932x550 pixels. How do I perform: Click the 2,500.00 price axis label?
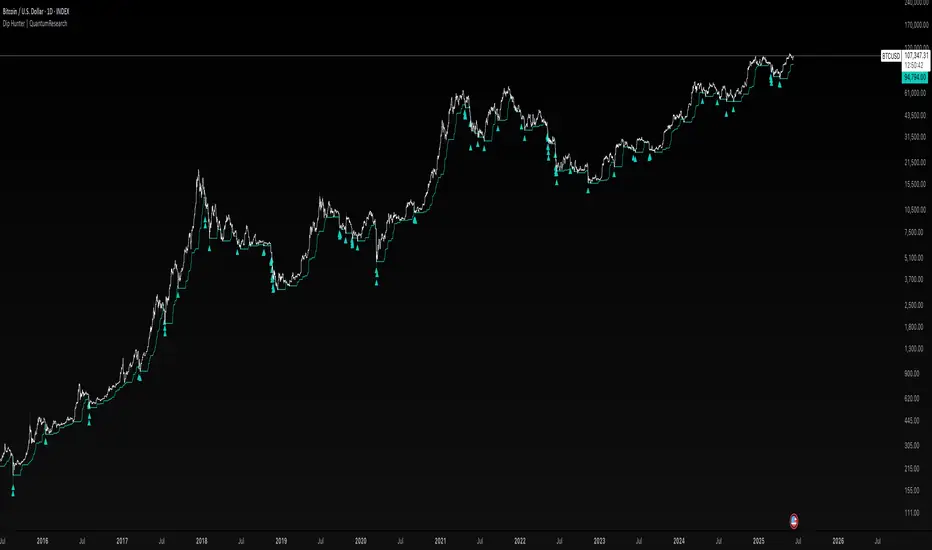(x=915, y=306)
